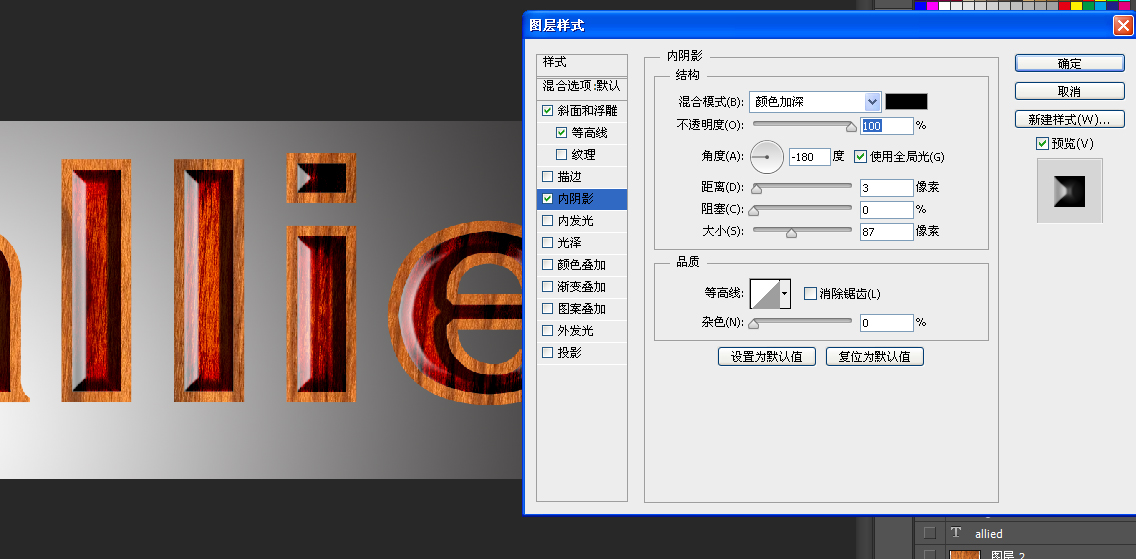Enable the 纹理 checkbox
Image resolution: width=1136 pixels, height=559 pixels.
[x=561, y=154]
